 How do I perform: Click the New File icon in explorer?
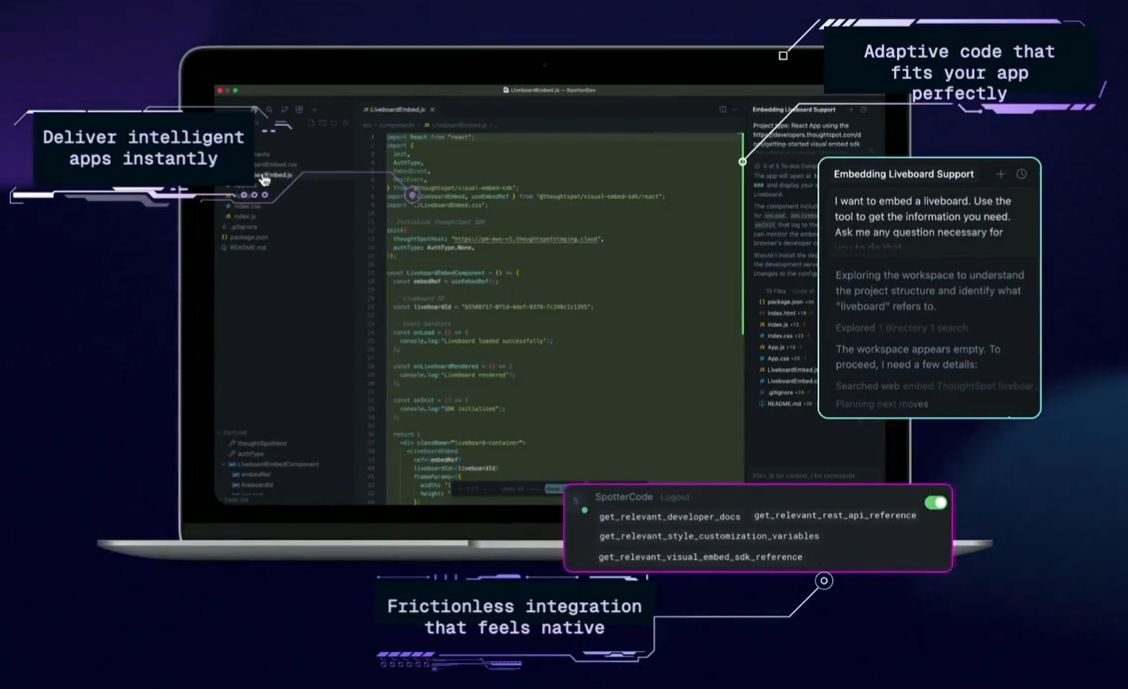[x=311, y=124]
